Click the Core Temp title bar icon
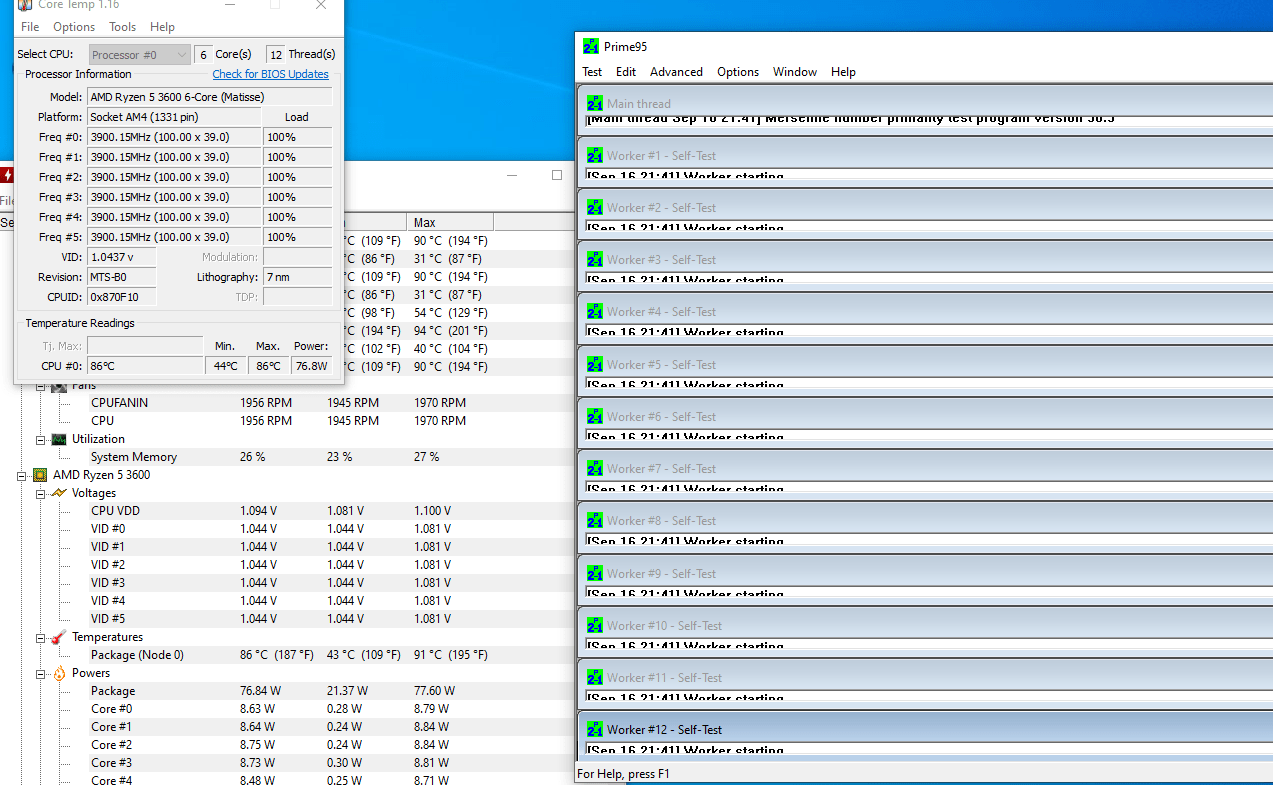The height and width of the screenshot is (785, 1273). [24, 4]
